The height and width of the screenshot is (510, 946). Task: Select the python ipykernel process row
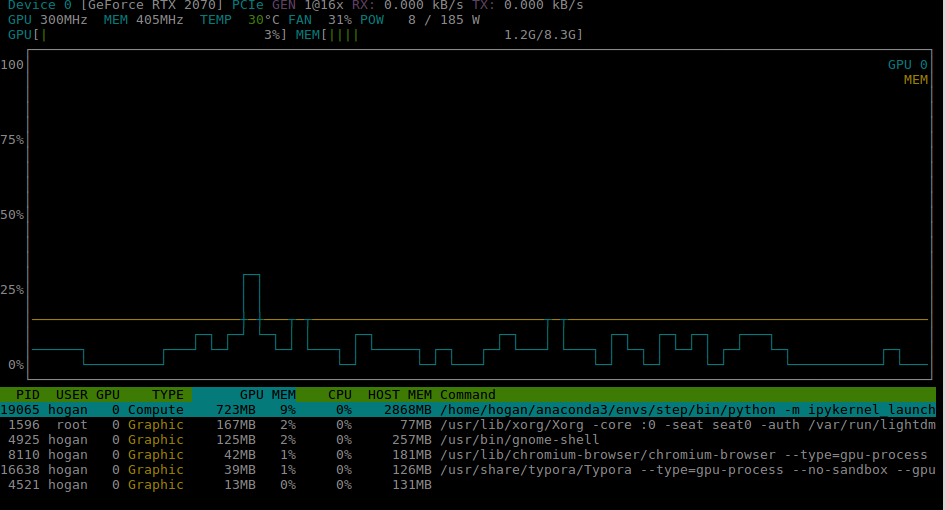468,410
